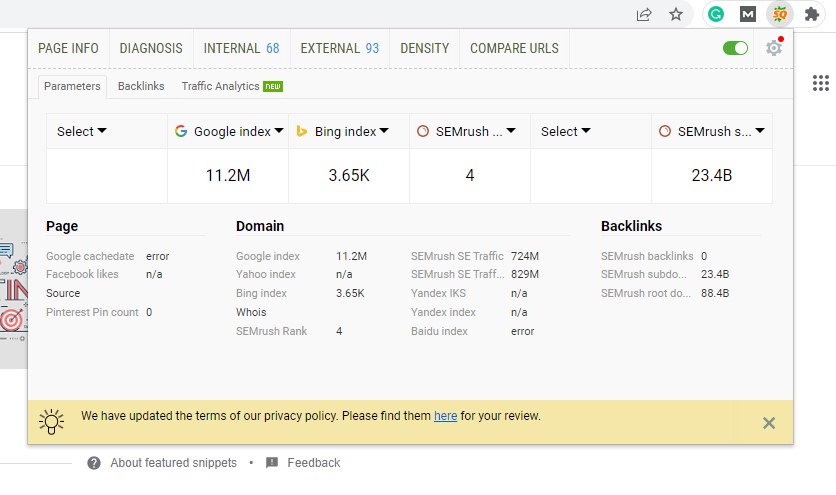Viewport: 836px width, 495px height.
Task: Click the 'here' privacy policy link
Action: click(445, 416)
